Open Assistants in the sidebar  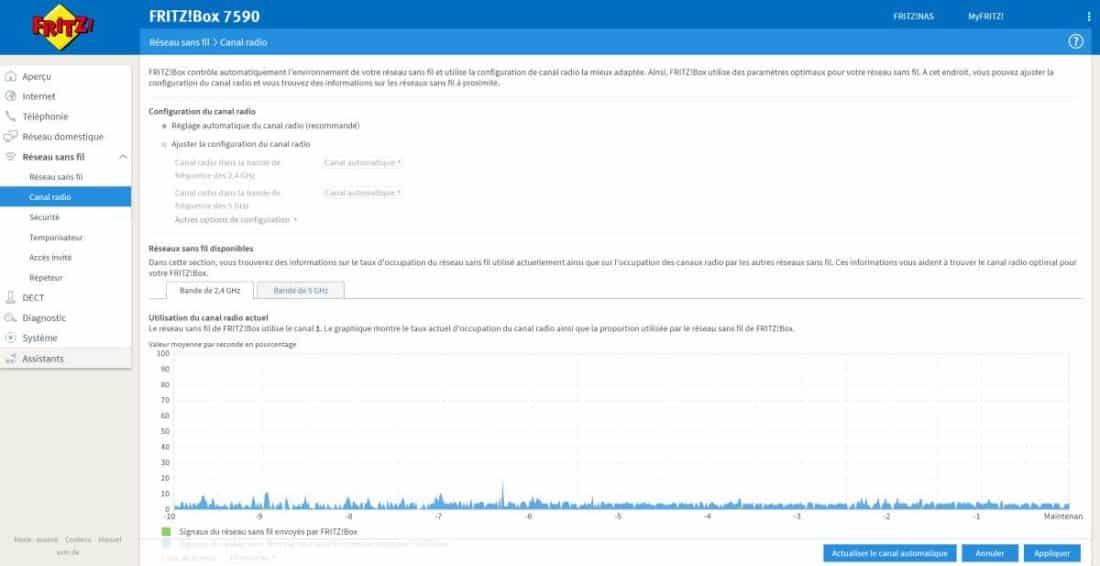43,358
